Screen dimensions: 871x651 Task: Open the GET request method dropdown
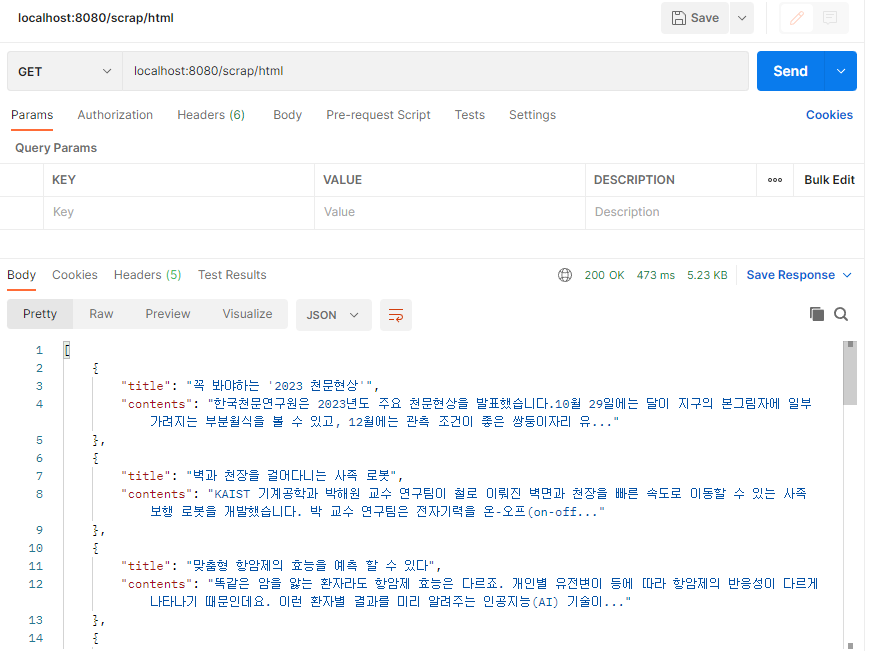click(65, 71)
